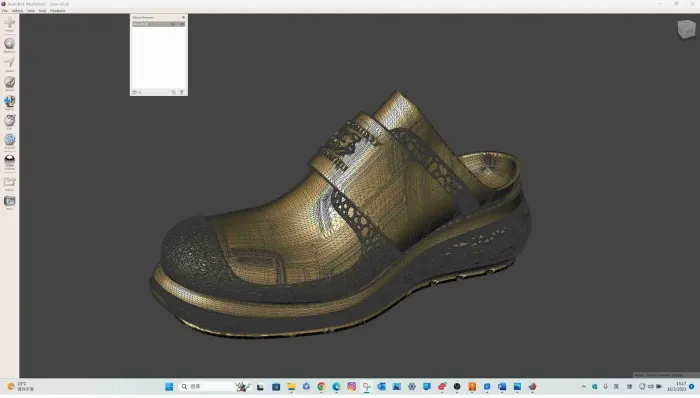Duplicate object via Object Browser bottom icon

173,92
